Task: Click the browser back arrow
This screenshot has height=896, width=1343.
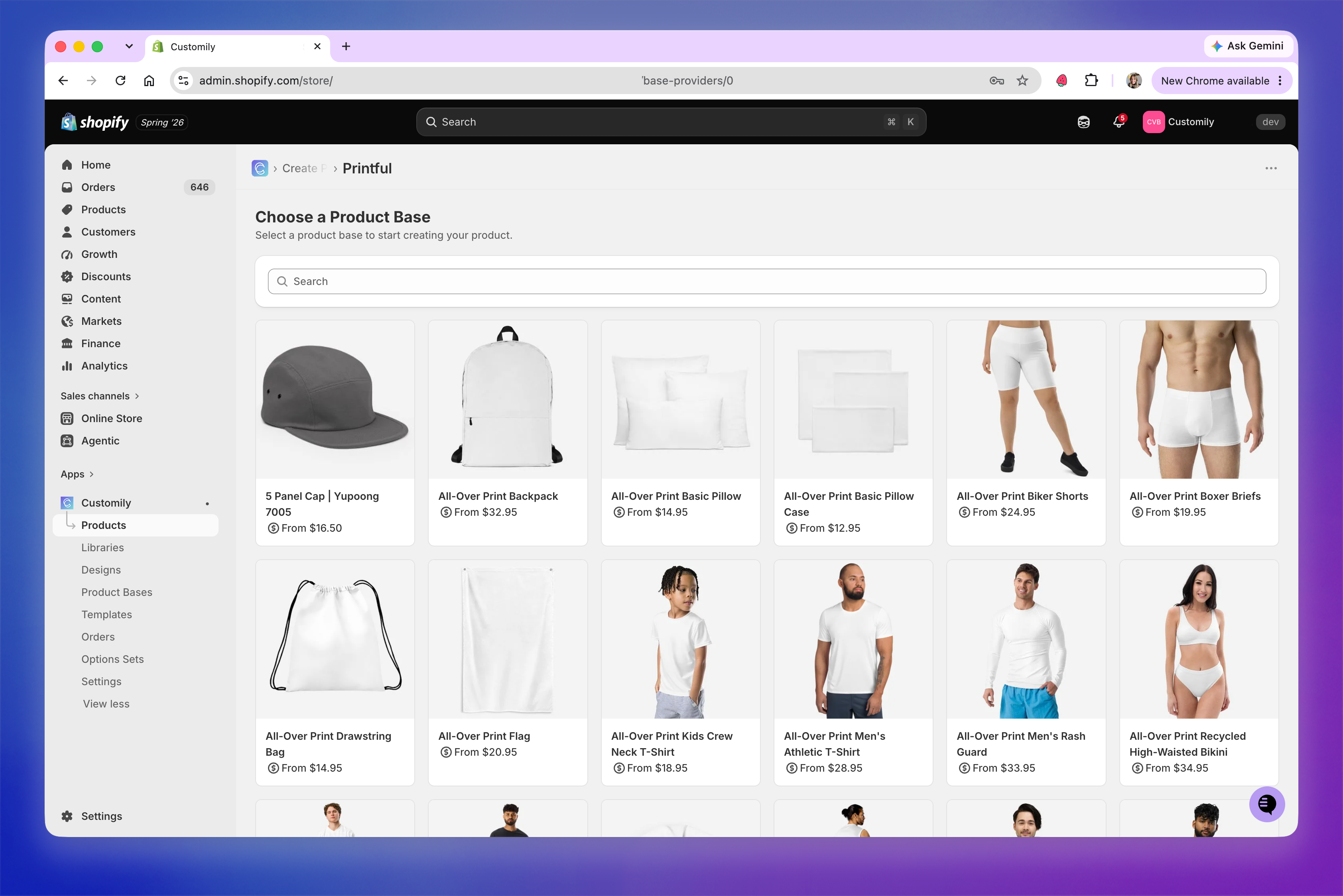Action: 63,81
